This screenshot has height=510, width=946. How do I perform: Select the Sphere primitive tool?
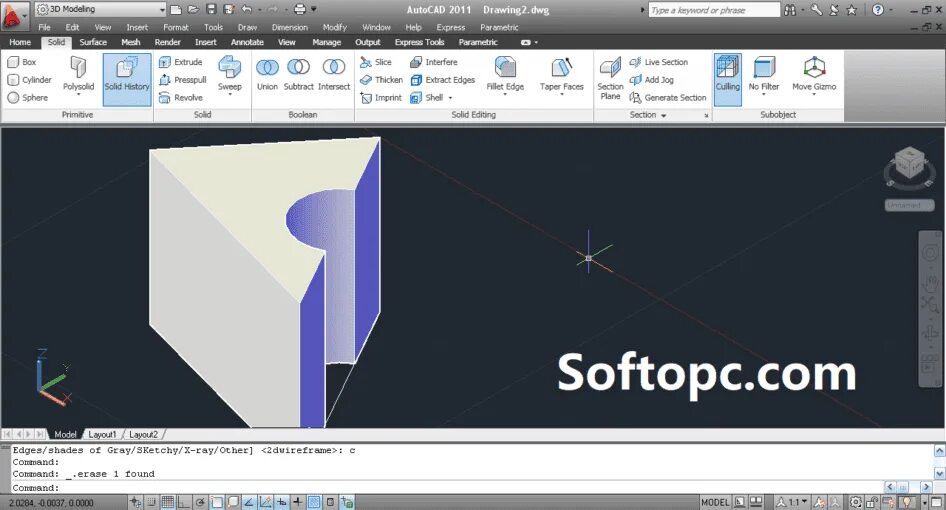[x=28, y=97]
